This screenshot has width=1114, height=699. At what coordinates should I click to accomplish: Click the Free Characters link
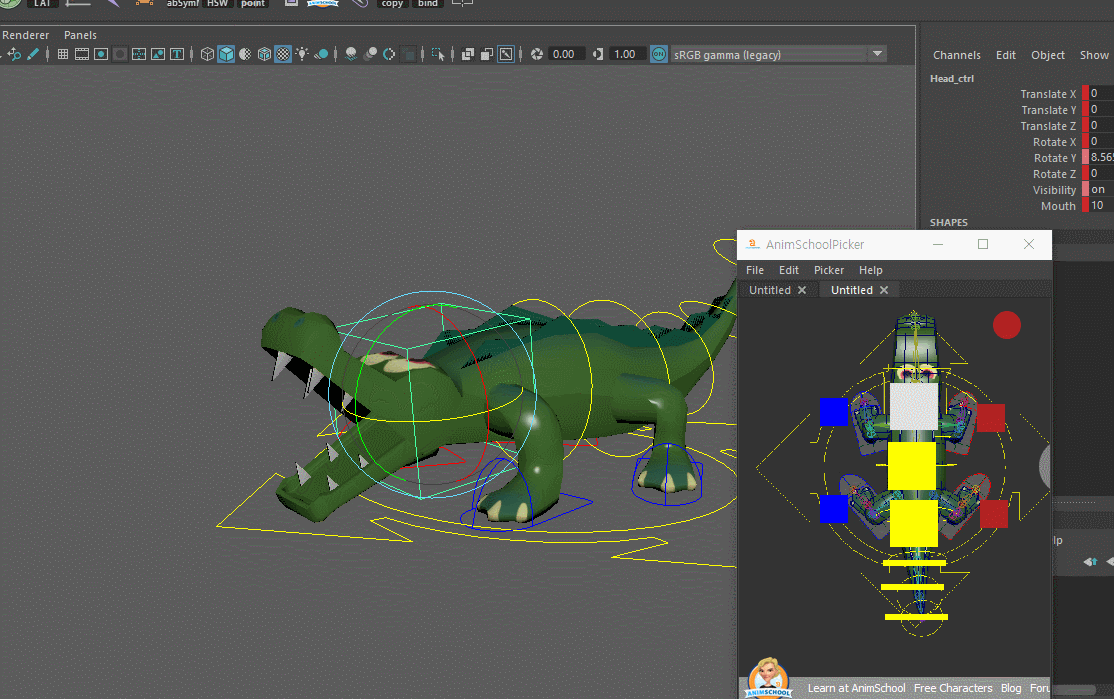coord(953,688)
